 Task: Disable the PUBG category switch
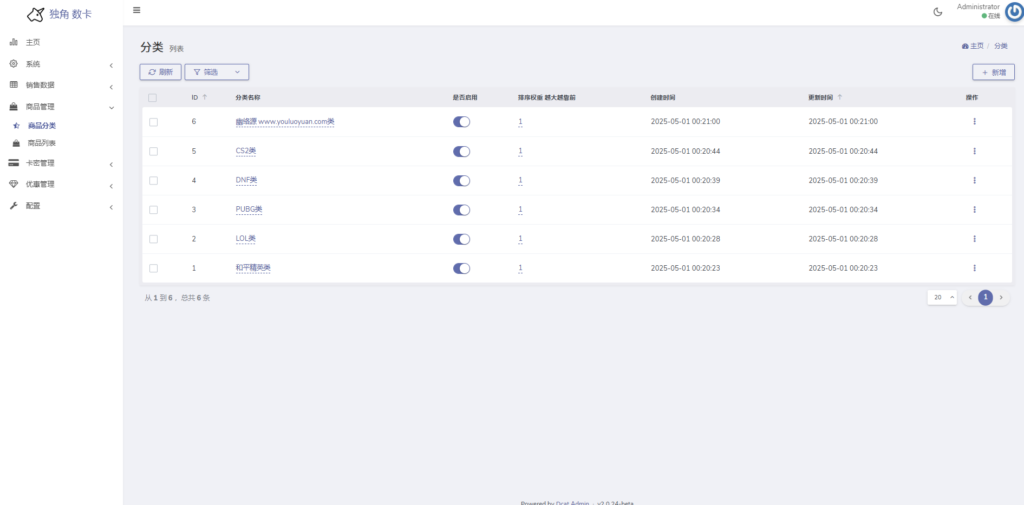coord(462,210)
